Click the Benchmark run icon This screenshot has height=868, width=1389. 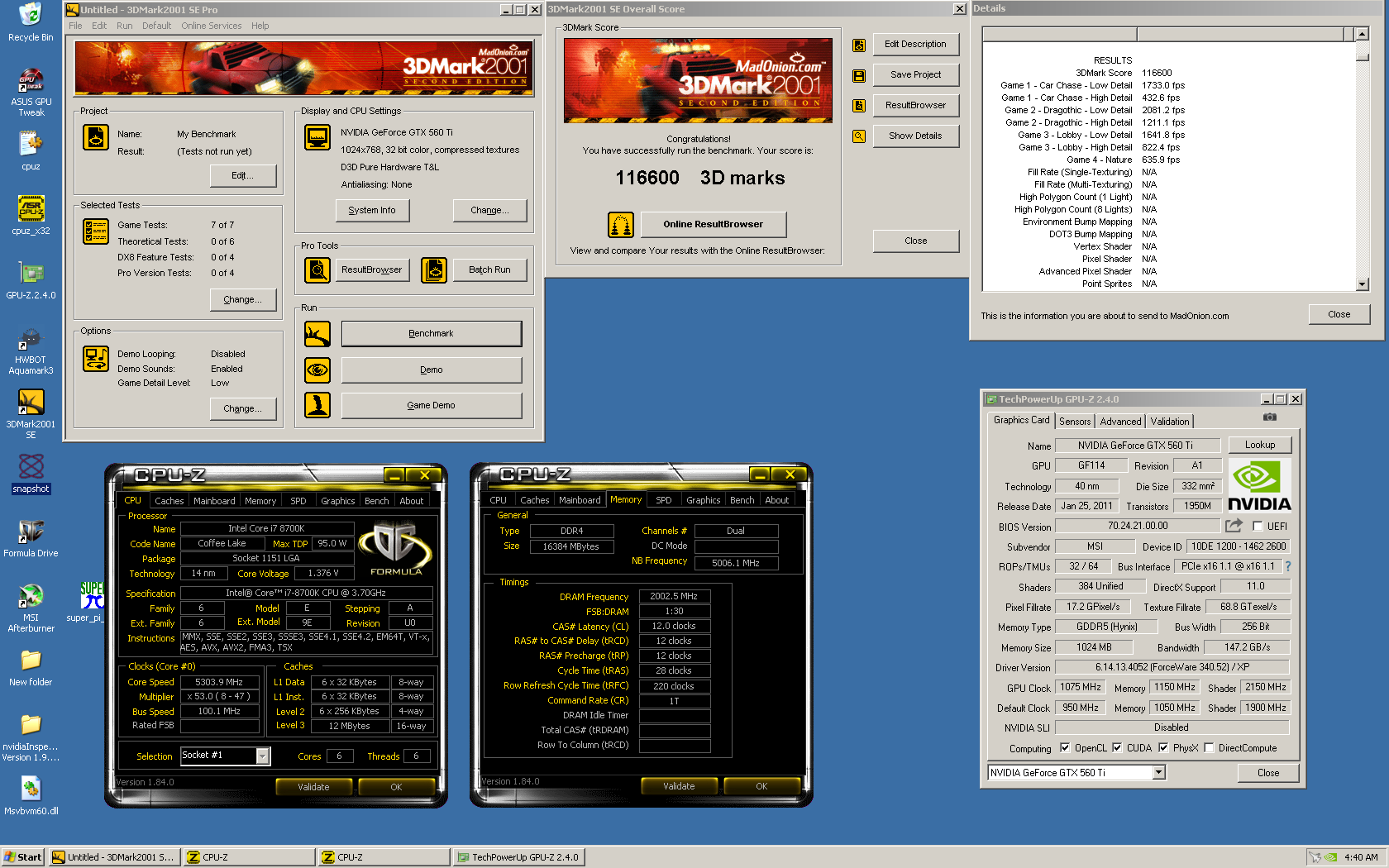tap(317, 334)
